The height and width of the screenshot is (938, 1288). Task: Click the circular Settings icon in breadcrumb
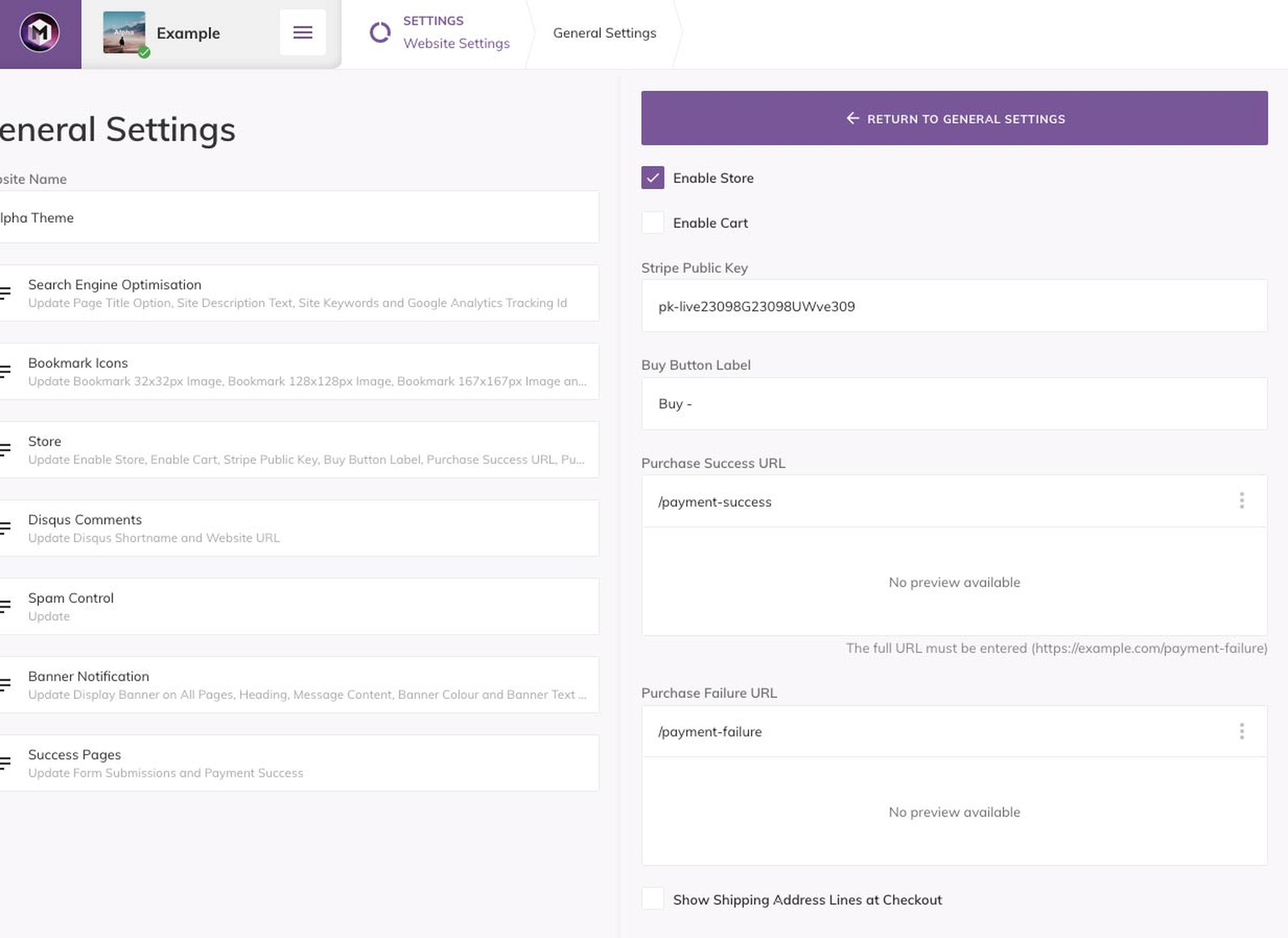[380, 32]
